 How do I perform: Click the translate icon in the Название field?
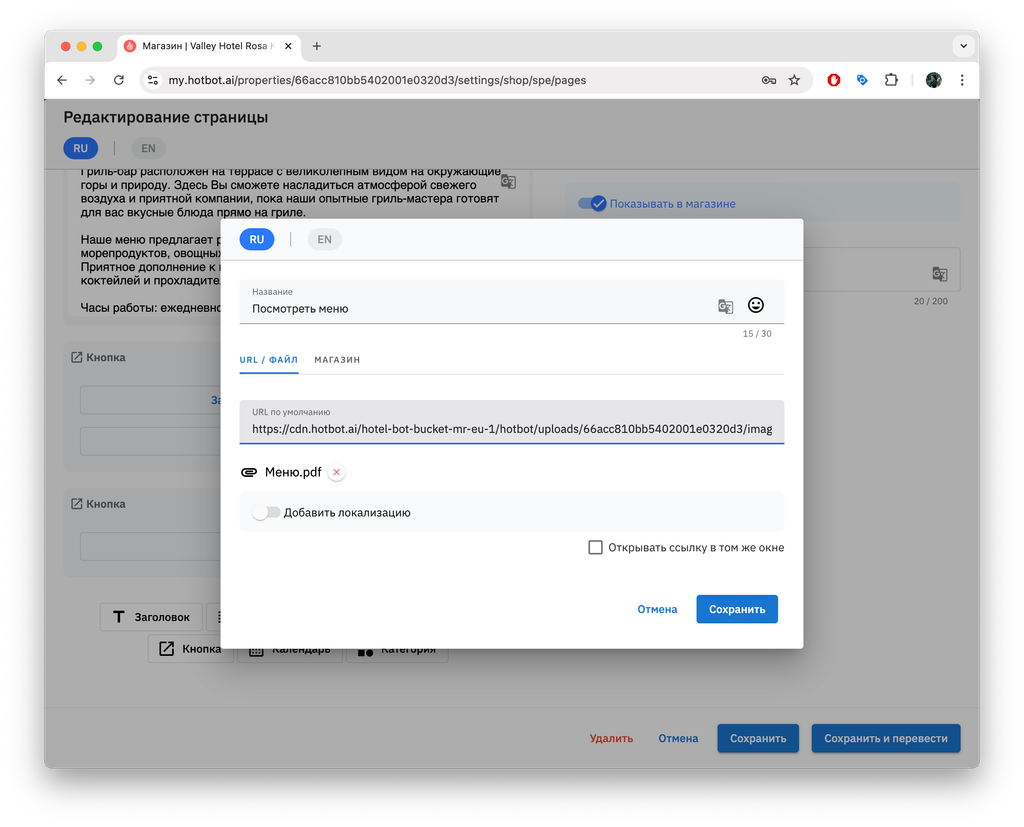(725, 306)
